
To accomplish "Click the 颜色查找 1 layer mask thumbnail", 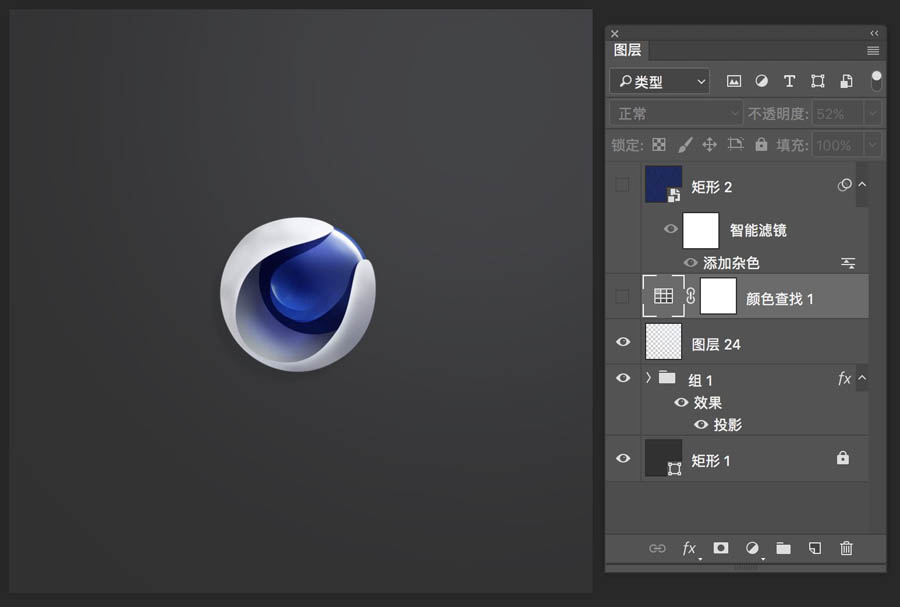I will tap(718, 296).
